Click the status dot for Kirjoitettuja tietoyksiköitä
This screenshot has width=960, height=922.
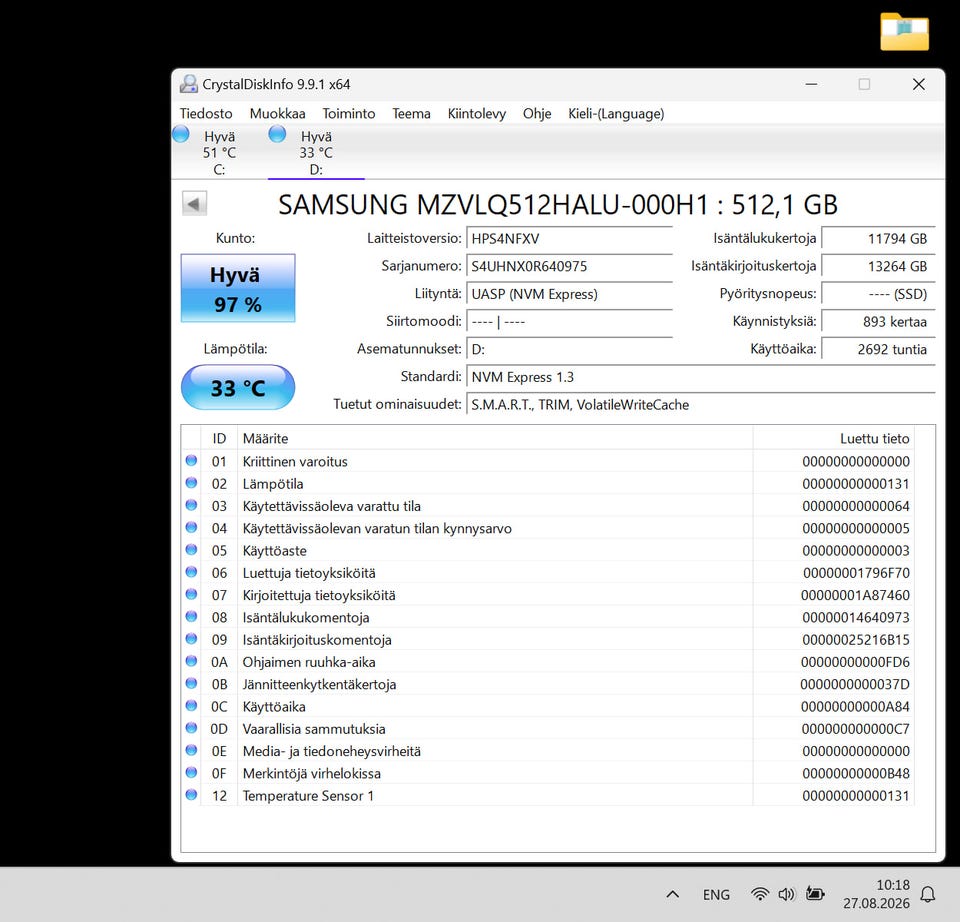(192, 594)
